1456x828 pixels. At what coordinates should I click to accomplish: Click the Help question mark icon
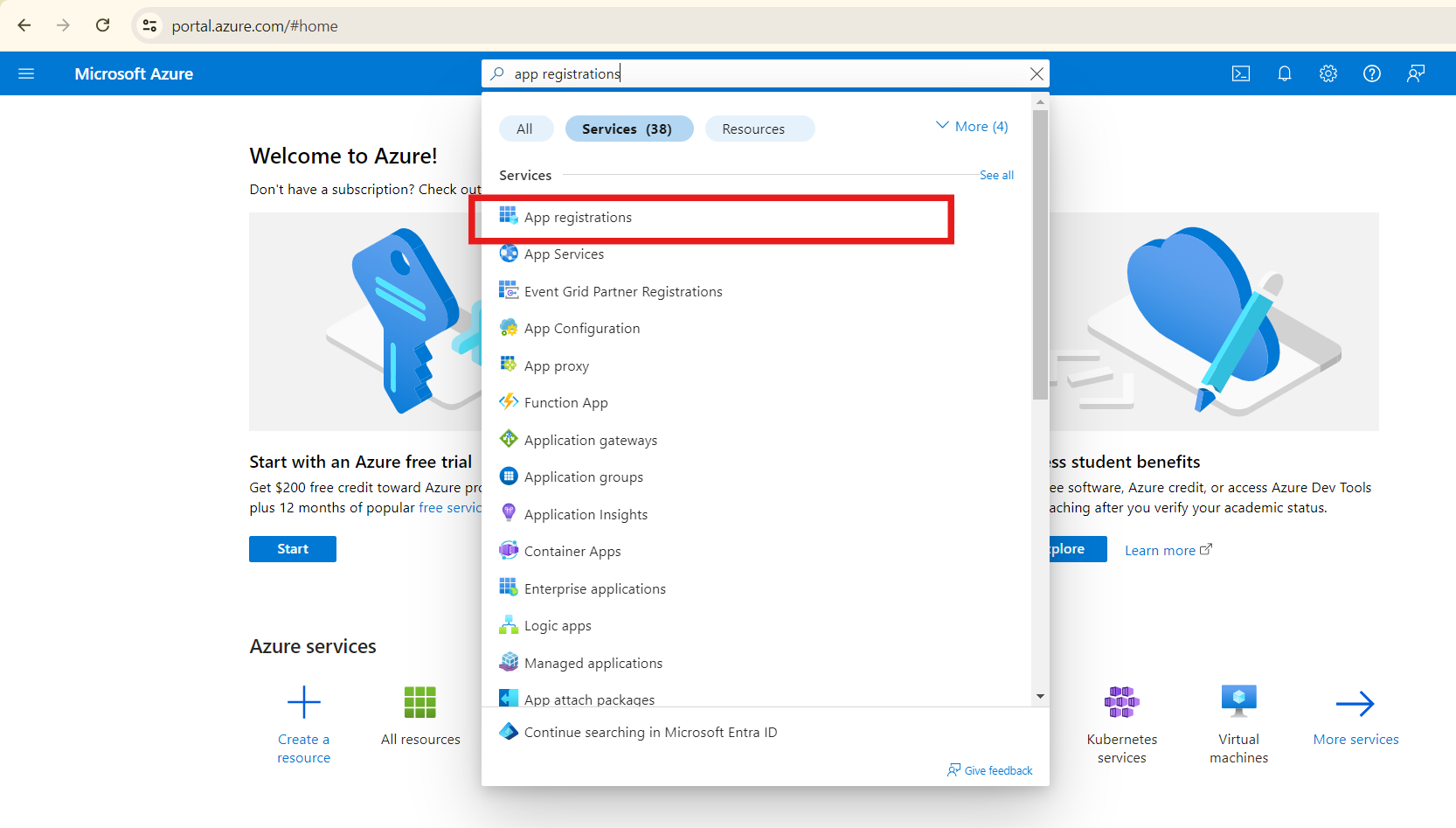(1371, 73)
